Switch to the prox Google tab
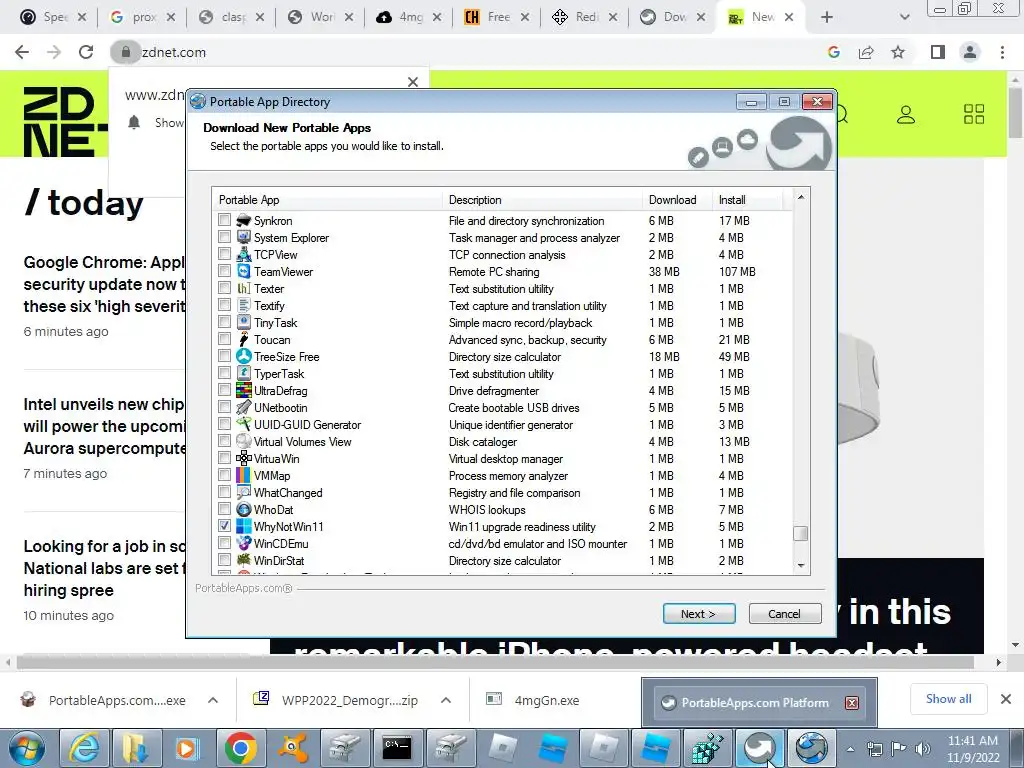Viewport: 1024px width, 768px height. [142, 17]
